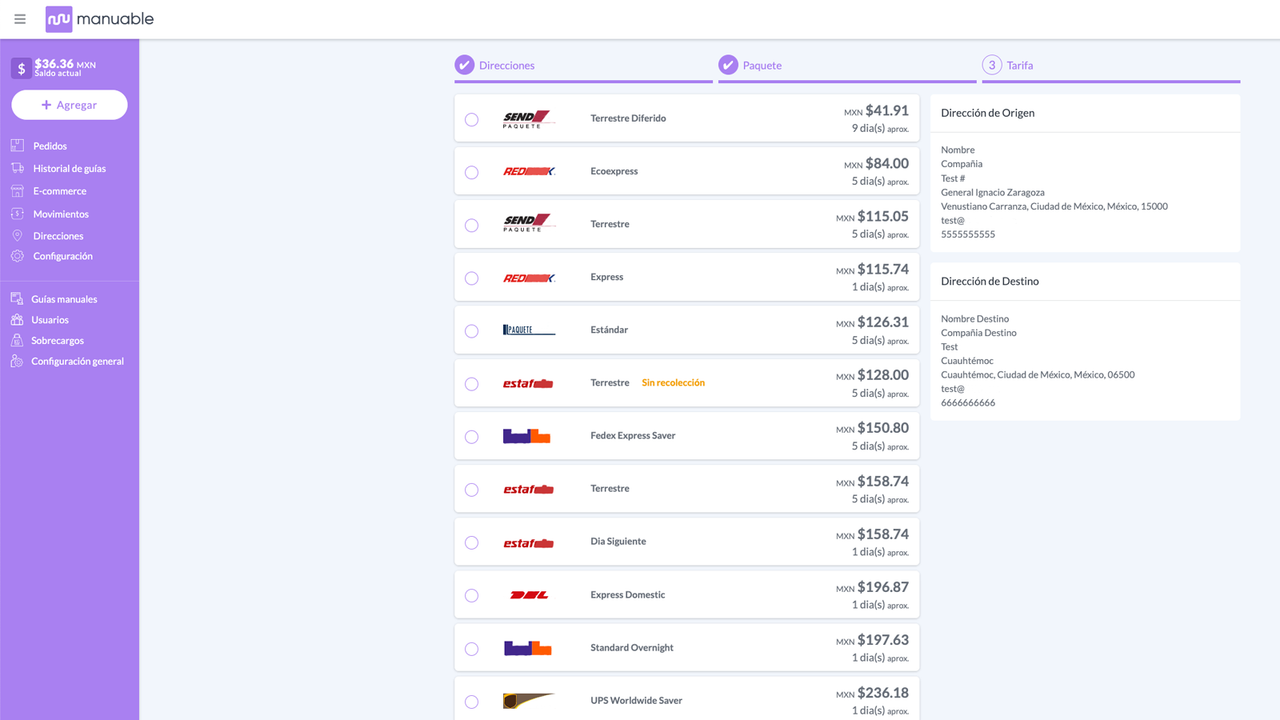Select the Terrestre Diferido $41.91 radio option

(x=472, y=120)
